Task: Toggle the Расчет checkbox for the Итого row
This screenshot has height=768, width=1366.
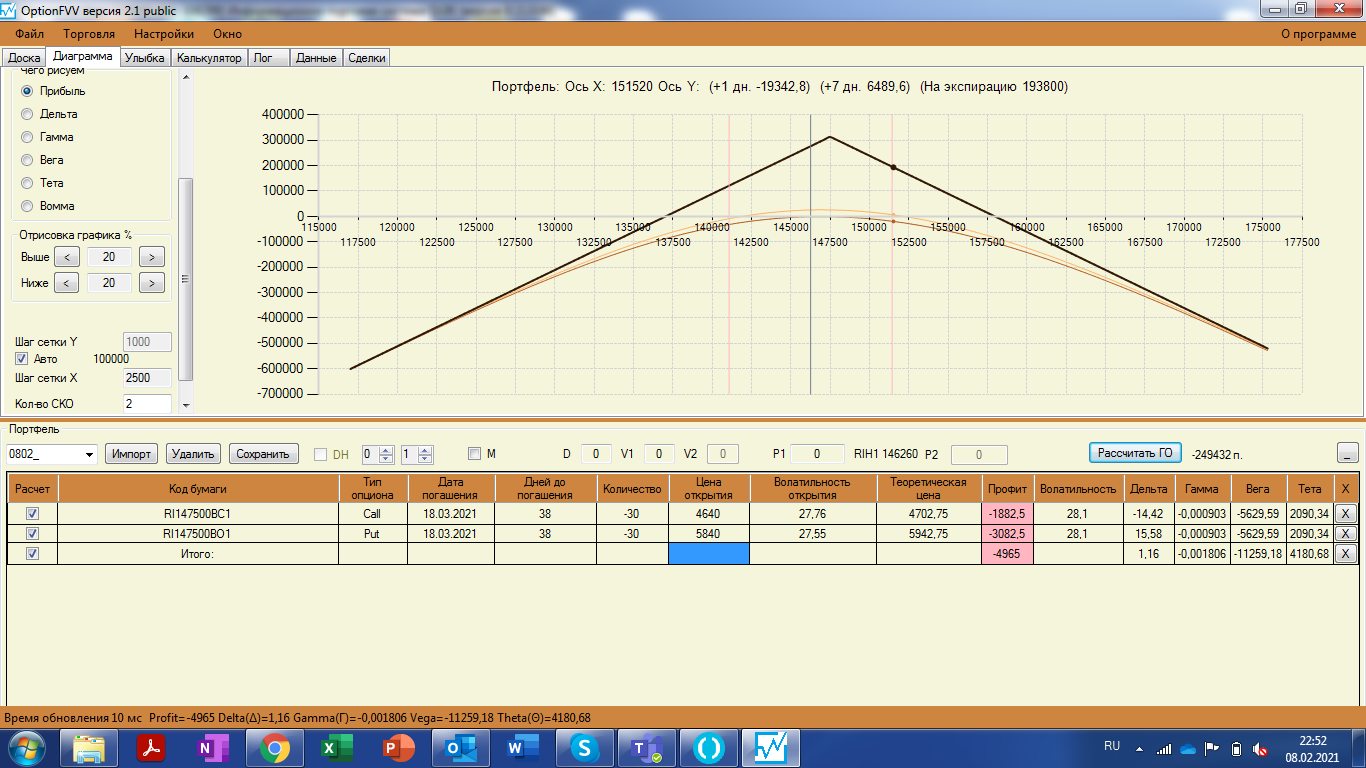Action: click(x=32, y=553)
